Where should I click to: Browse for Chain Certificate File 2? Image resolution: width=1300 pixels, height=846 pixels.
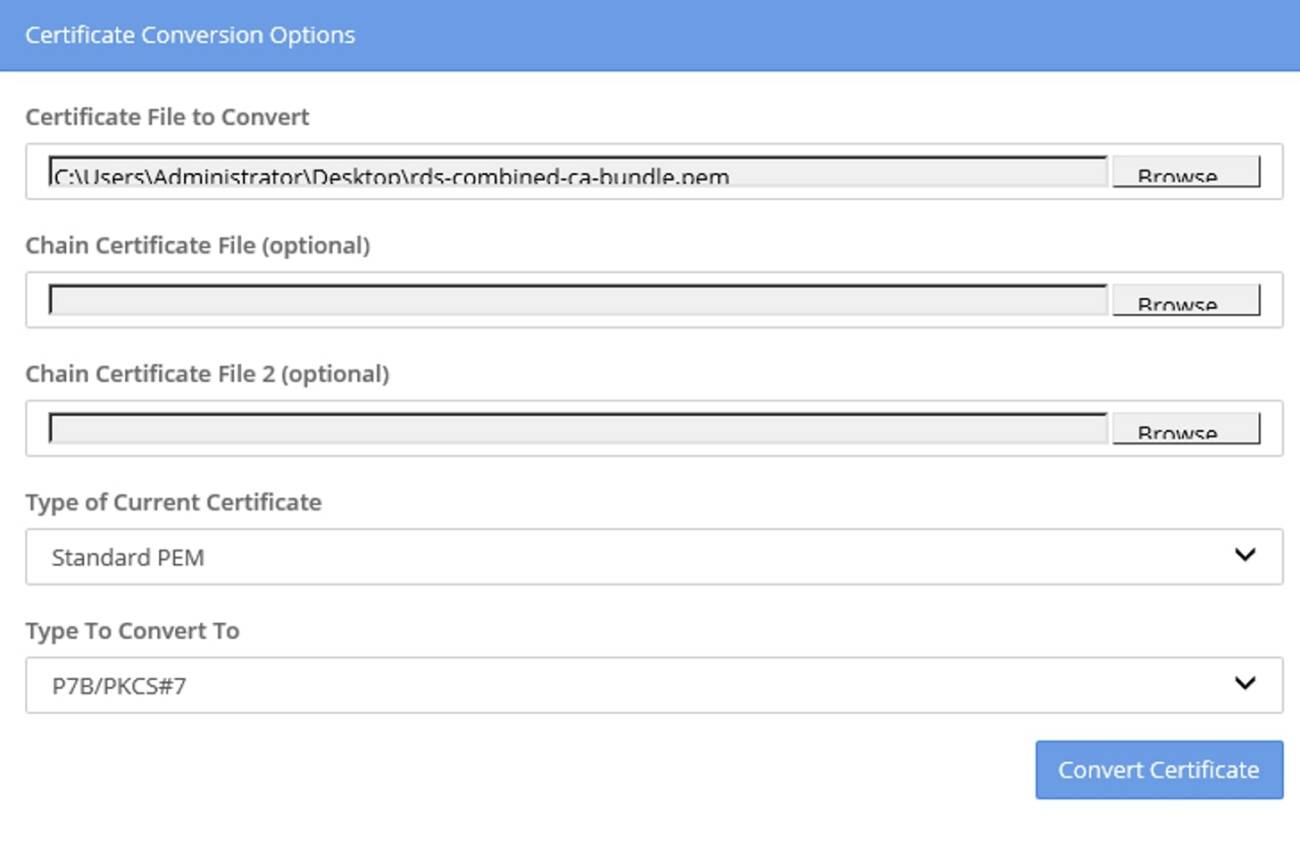pyautogui.click(x=1185, y=428)
